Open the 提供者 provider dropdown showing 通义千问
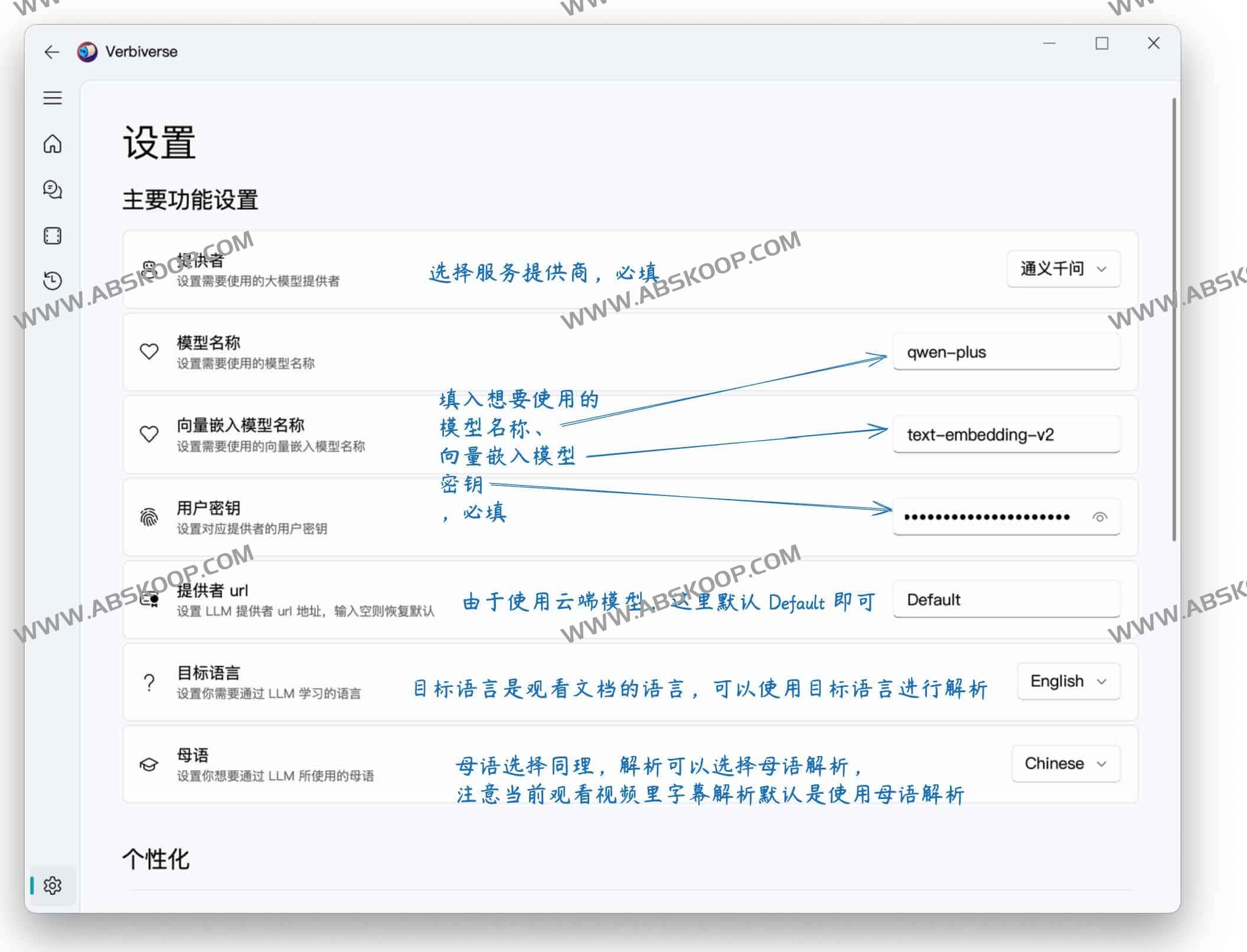The width and height of the screenshot is (1247, 952). (x=1063, y=269)
